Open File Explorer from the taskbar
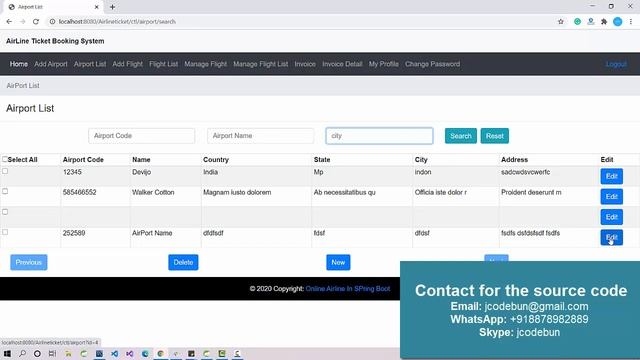Screen dimensions: 640x360 click(x=68, y=353)
